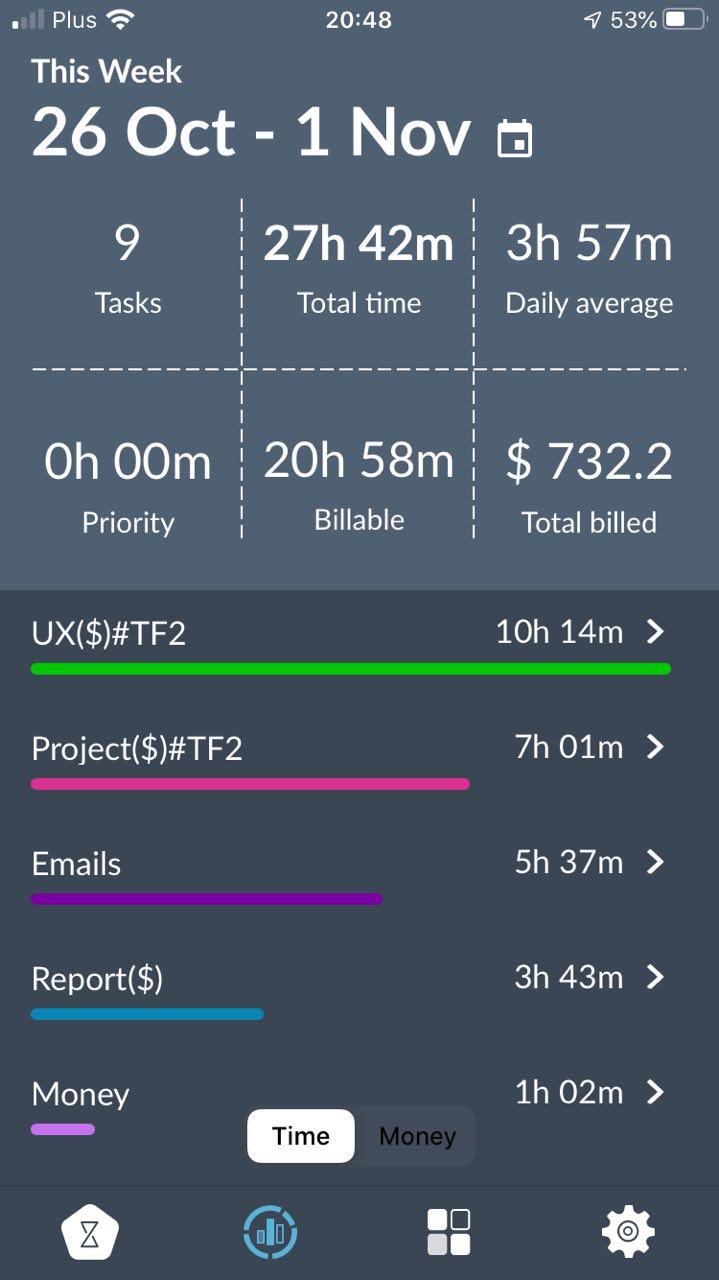The height and width of the screenshot is (1280, 719).
Task: Tap the green progress bar under UX($)#TF2
Action: 350,668
